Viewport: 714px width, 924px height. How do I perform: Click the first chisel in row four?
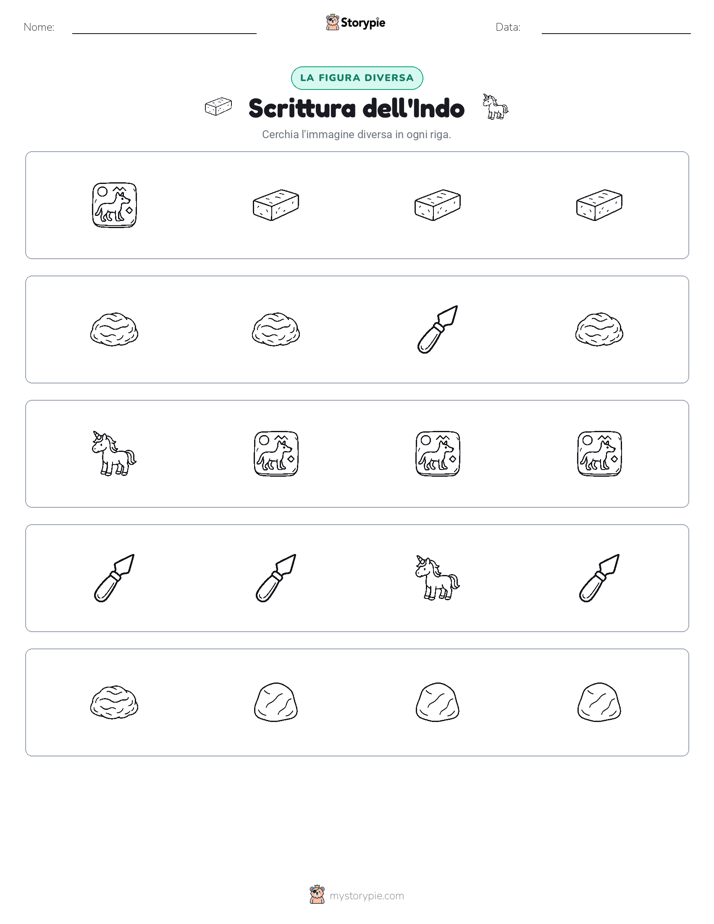(x=114, y=578)
